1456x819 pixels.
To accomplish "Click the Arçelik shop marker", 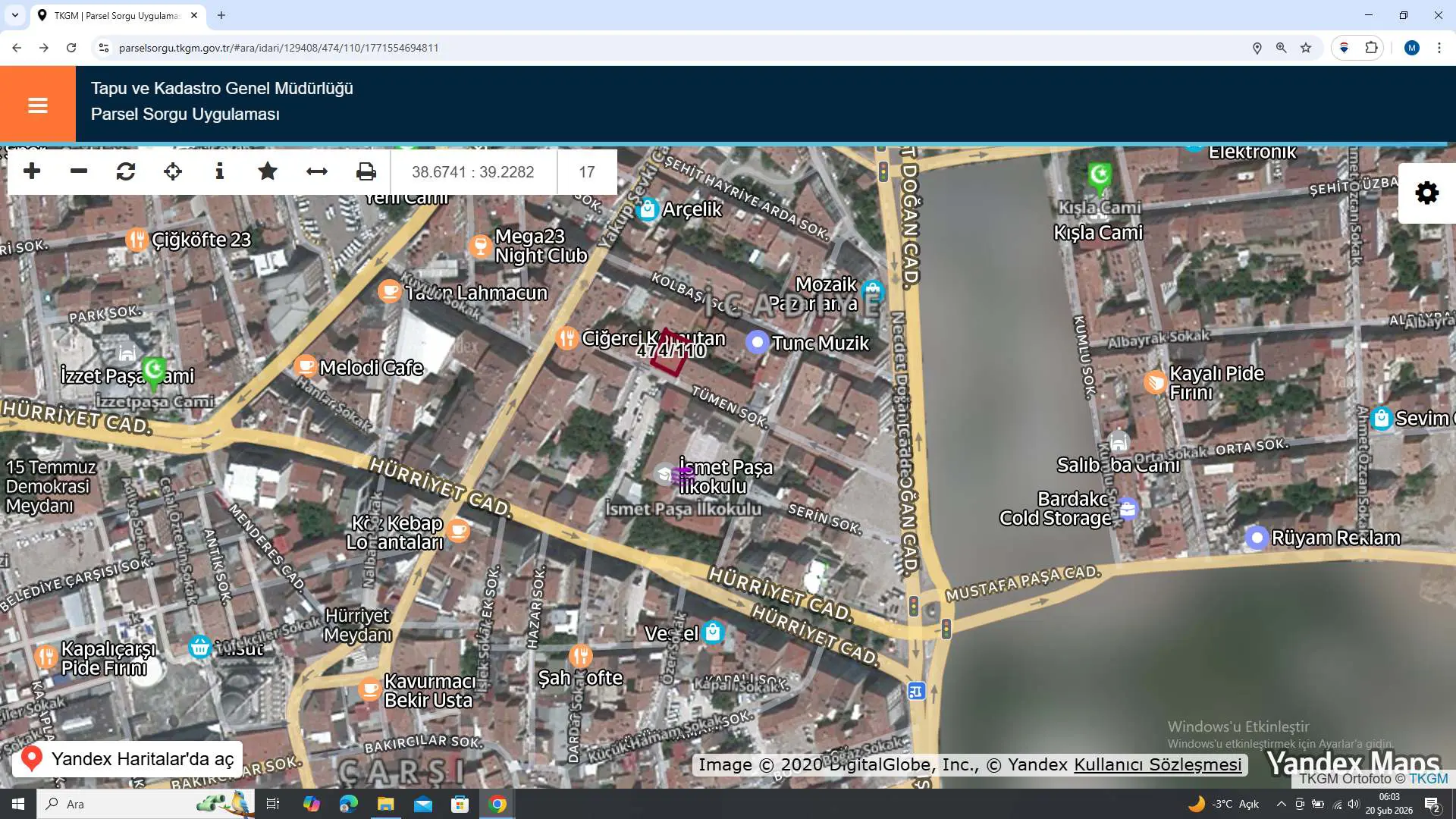I will point(648,209).
